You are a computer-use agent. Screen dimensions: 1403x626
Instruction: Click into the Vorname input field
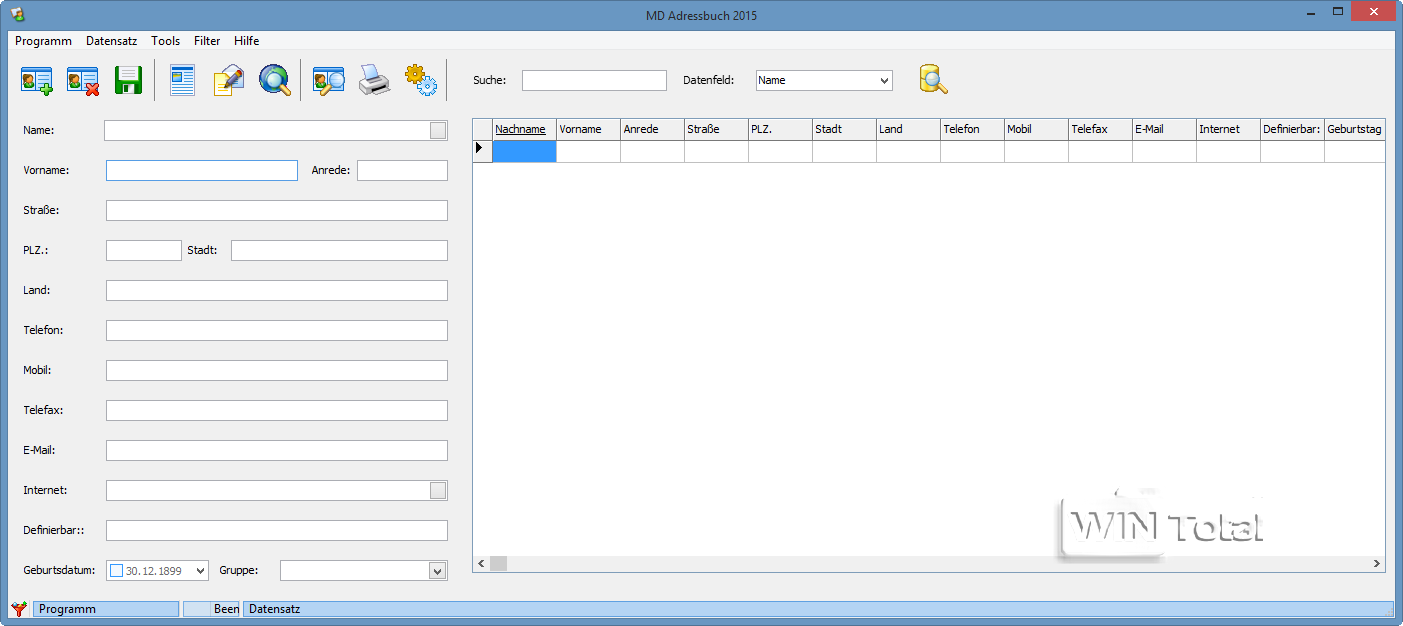click(202, 170)
